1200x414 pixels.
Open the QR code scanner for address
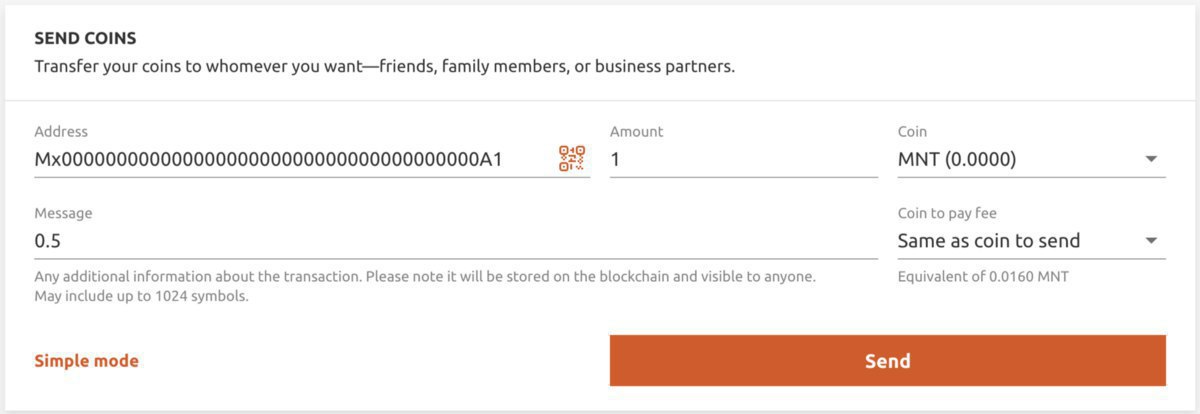571,159
